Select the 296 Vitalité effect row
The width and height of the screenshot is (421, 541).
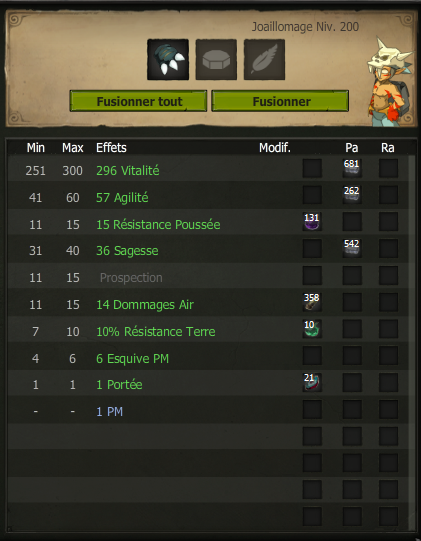coord(208,170)
